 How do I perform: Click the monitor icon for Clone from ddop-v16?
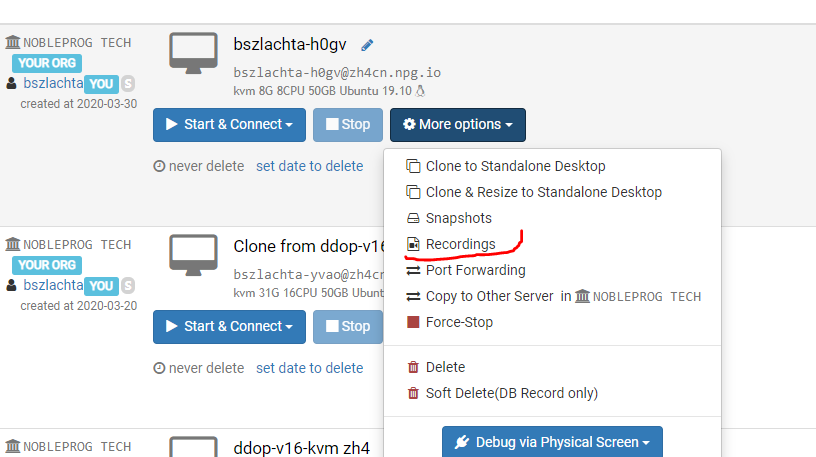(193, 255)
